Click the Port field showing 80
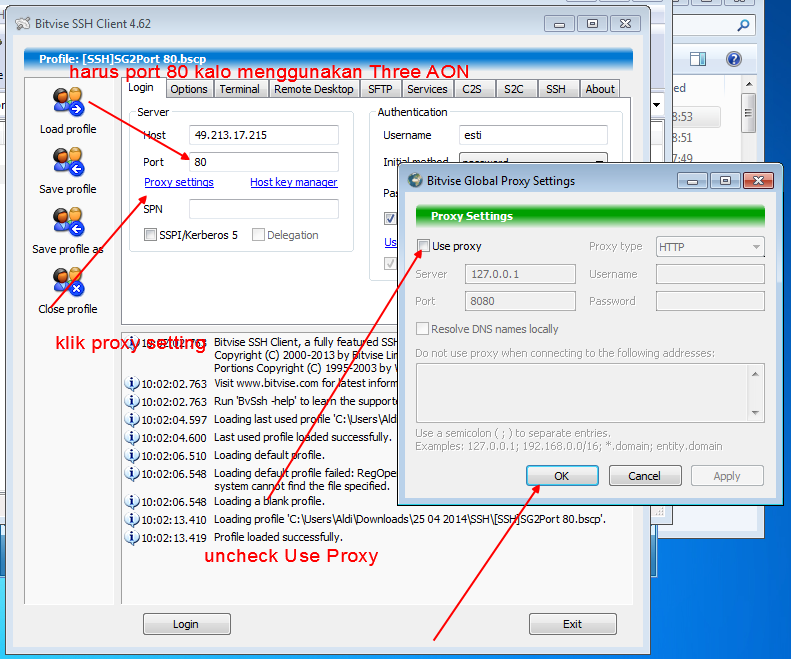791x659 pixels. click(264, 162)
